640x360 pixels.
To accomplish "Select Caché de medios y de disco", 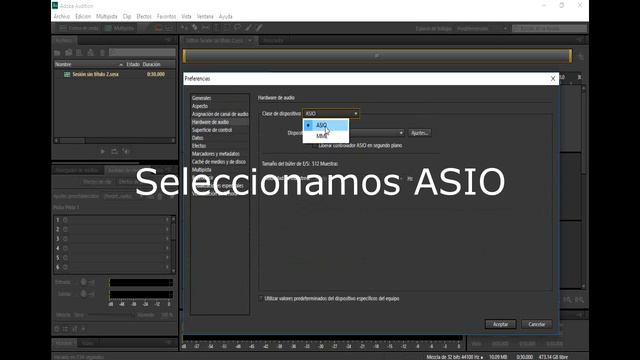I will pos(219,162).
